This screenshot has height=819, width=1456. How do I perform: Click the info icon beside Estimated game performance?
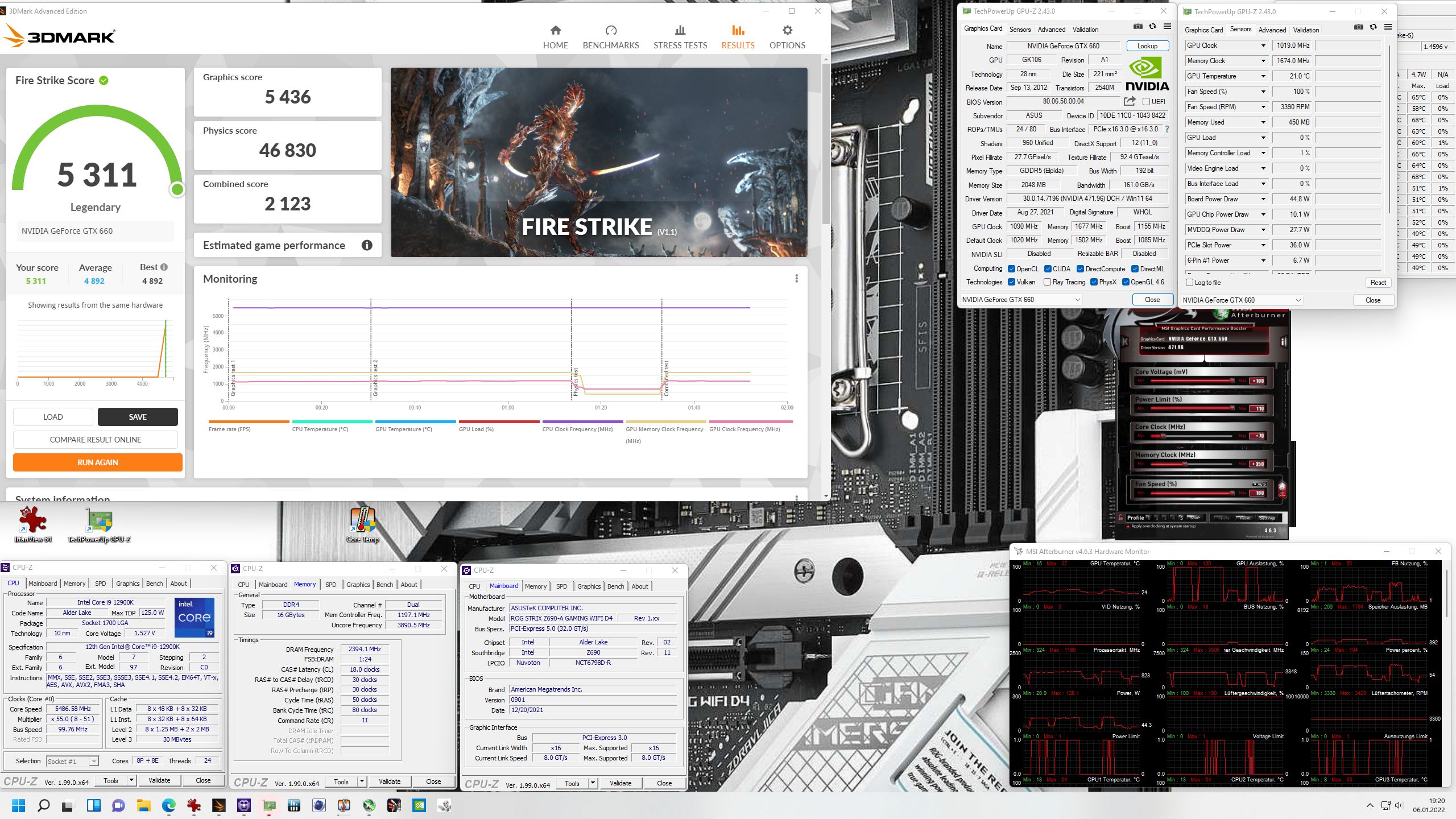(367, 245)
